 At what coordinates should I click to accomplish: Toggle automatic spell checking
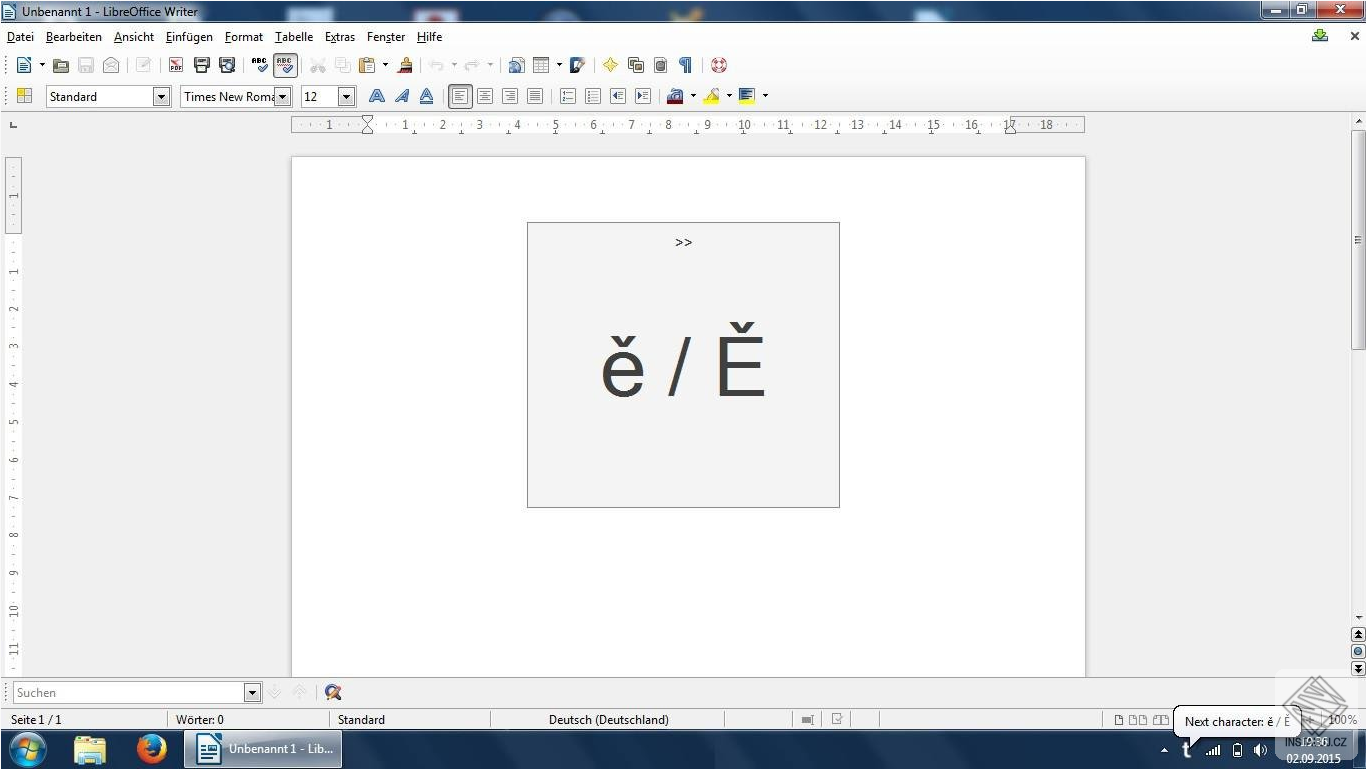[x=285, y=65]
